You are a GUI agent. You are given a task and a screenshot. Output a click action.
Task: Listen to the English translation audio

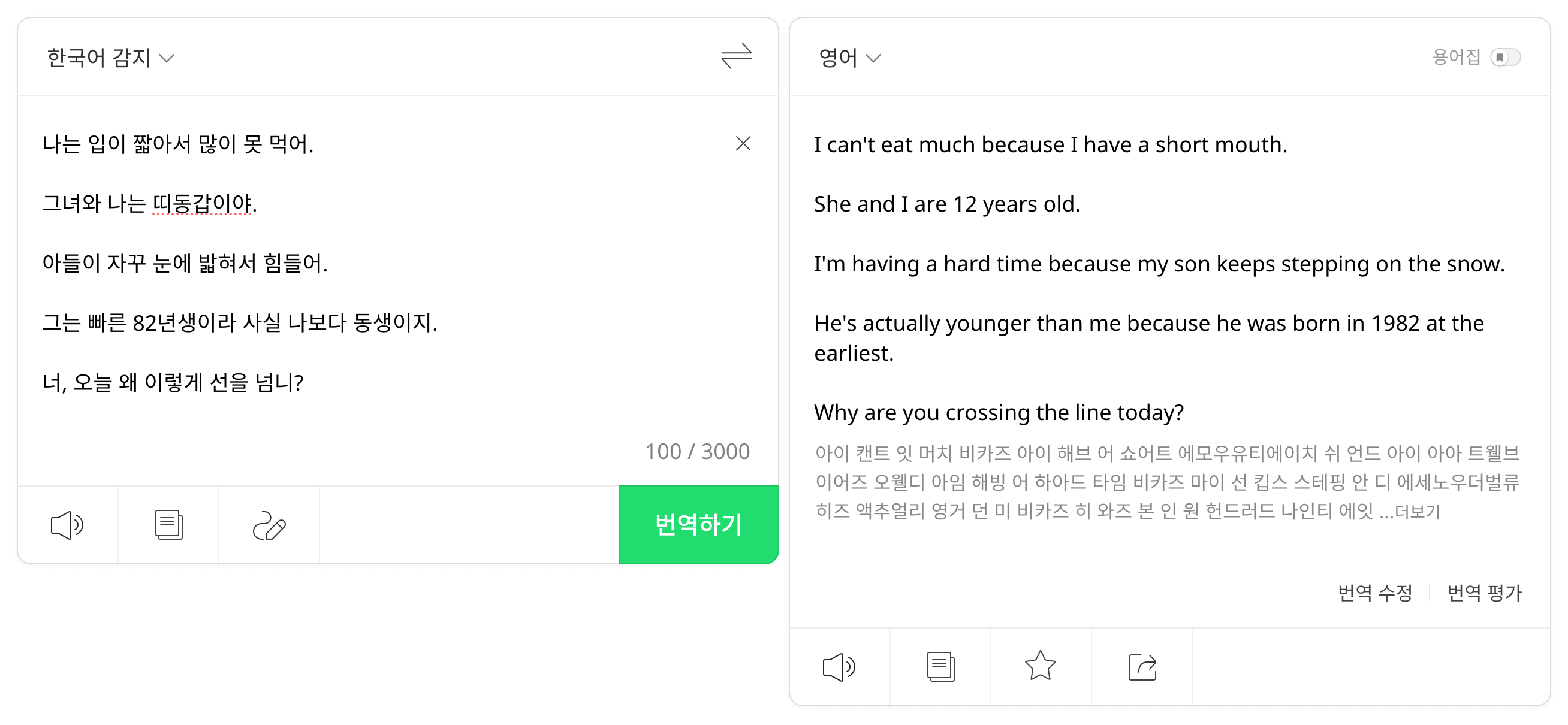(839, 666)
